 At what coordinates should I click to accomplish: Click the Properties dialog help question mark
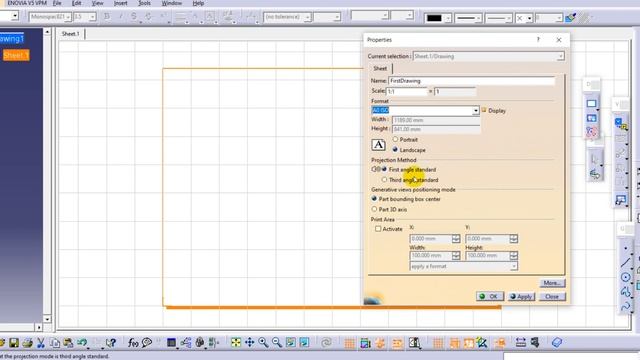[538, 40]
